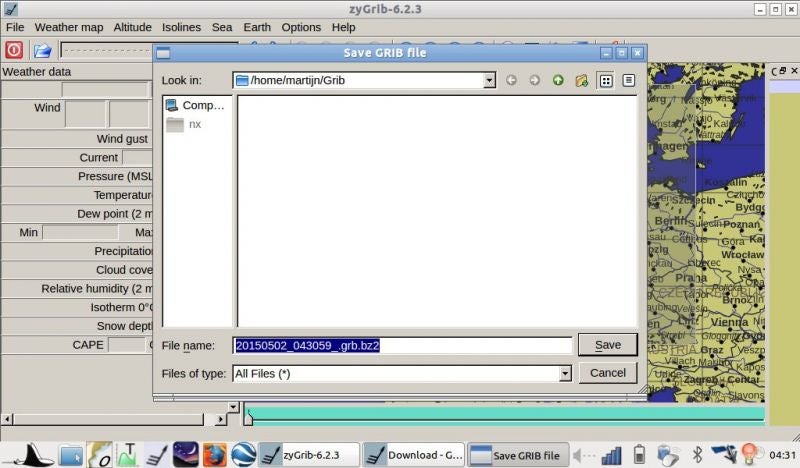Click the network signal bars tray icon
Viewport: 800px width, 468px height.
(611, 456)
